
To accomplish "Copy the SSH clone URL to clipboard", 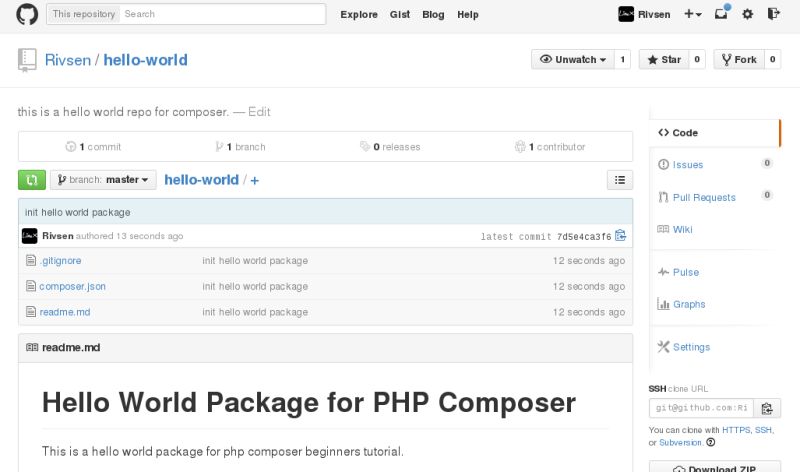I will point(767,408).
